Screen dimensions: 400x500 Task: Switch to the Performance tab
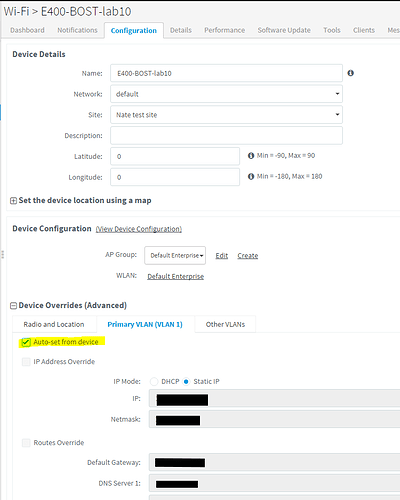point(225,30)
